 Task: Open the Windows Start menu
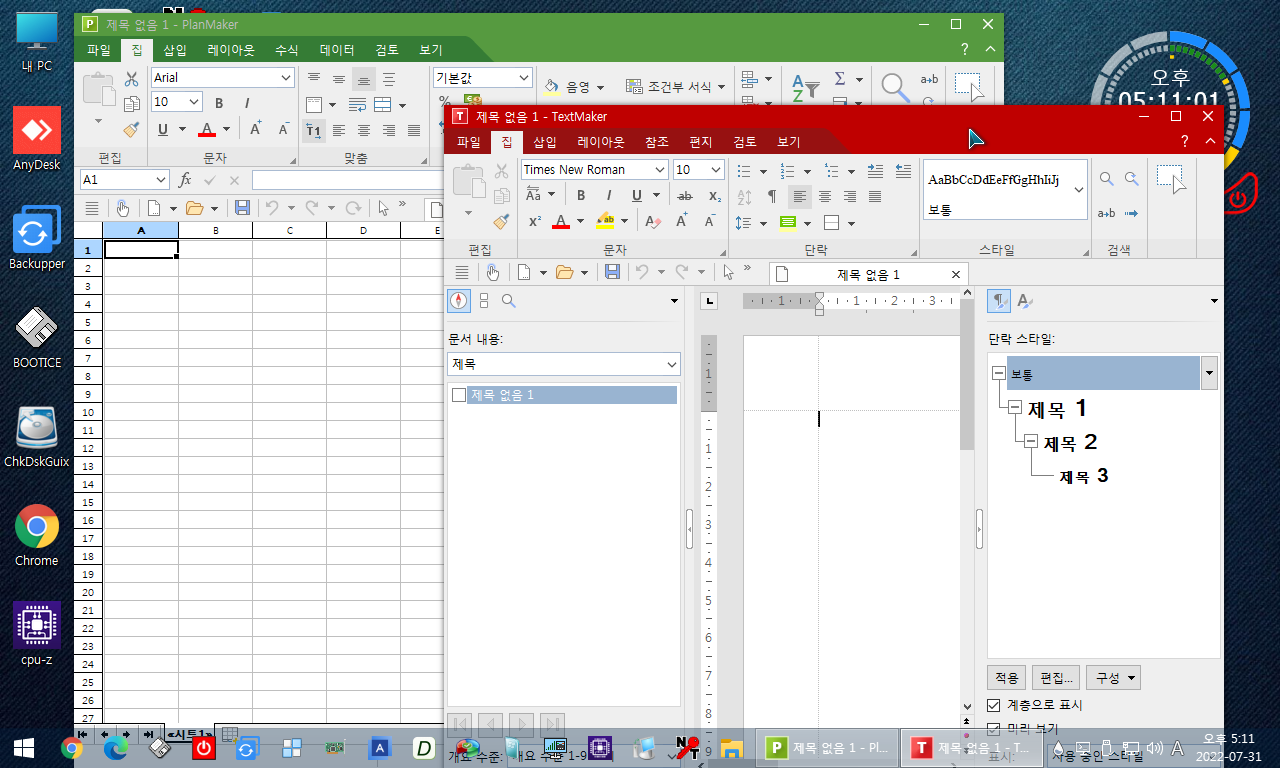click(24, 748)
